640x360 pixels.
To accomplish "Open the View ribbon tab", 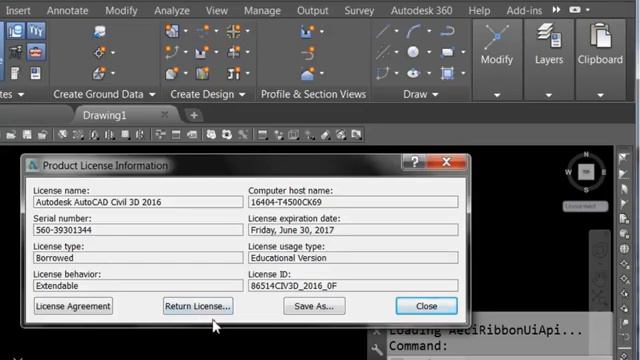I will click(x=217, y=11).
